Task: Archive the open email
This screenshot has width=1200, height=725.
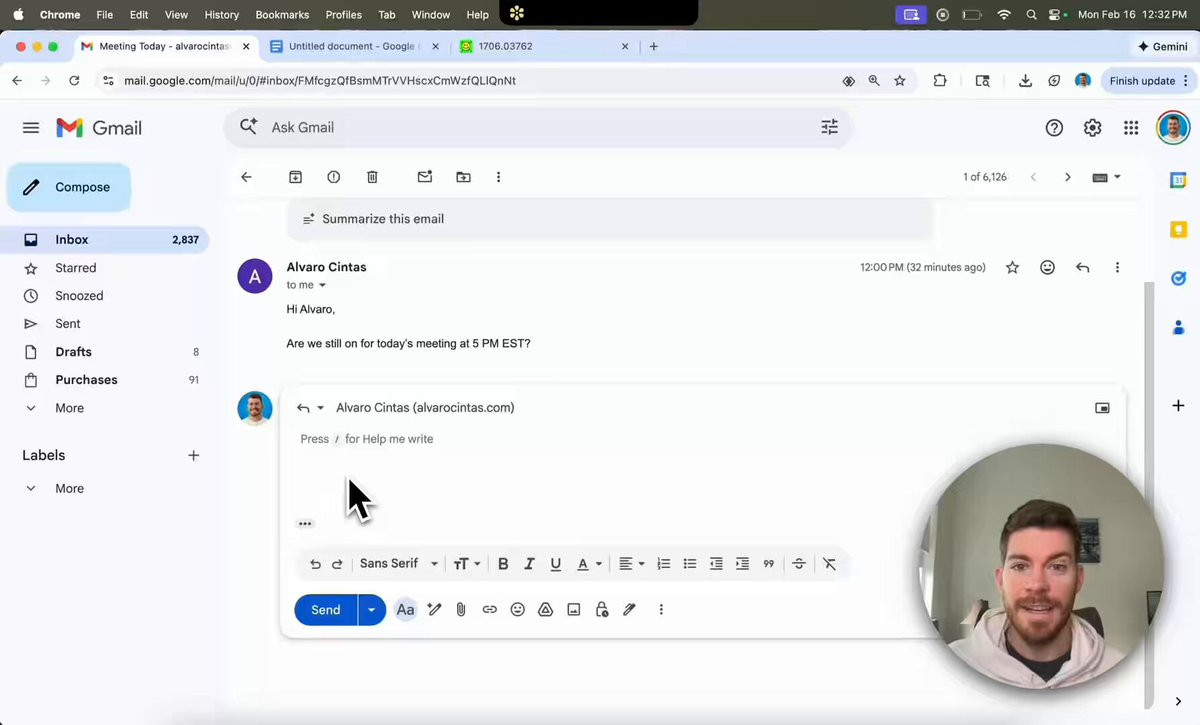Action: pos(295,177)
